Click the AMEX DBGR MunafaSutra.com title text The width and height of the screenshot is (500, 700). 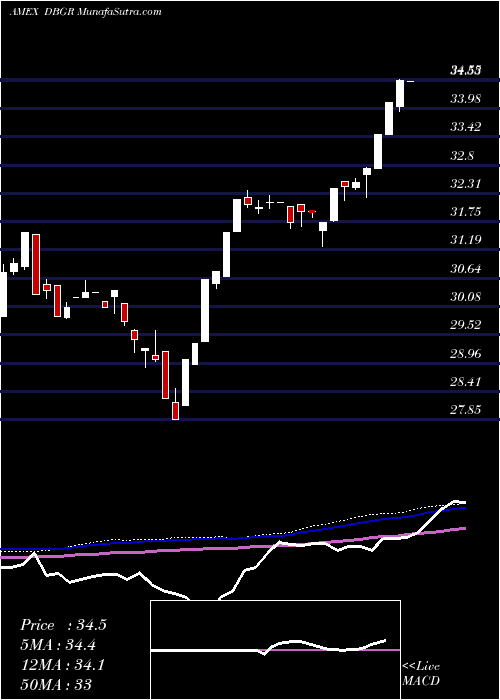pyautogui.click(x=86, y=12)
